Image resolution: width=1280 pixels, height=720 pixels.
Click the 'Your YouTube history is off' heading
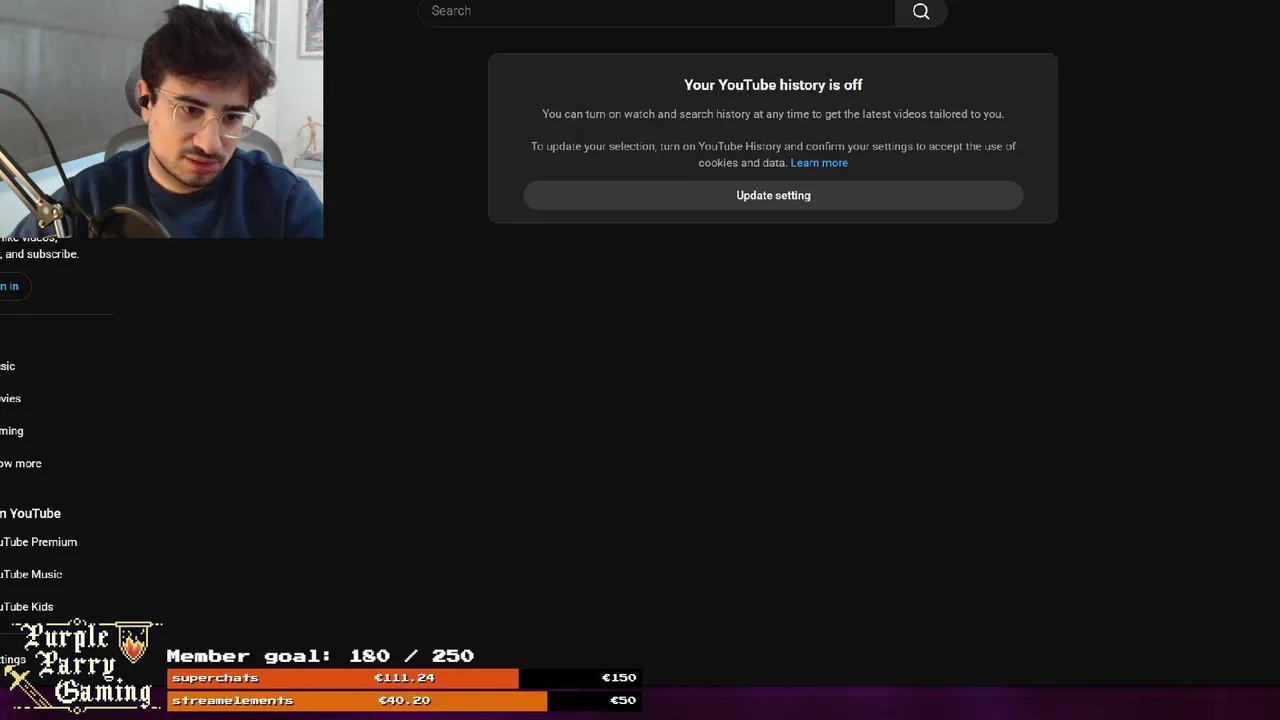click(773, 85)
